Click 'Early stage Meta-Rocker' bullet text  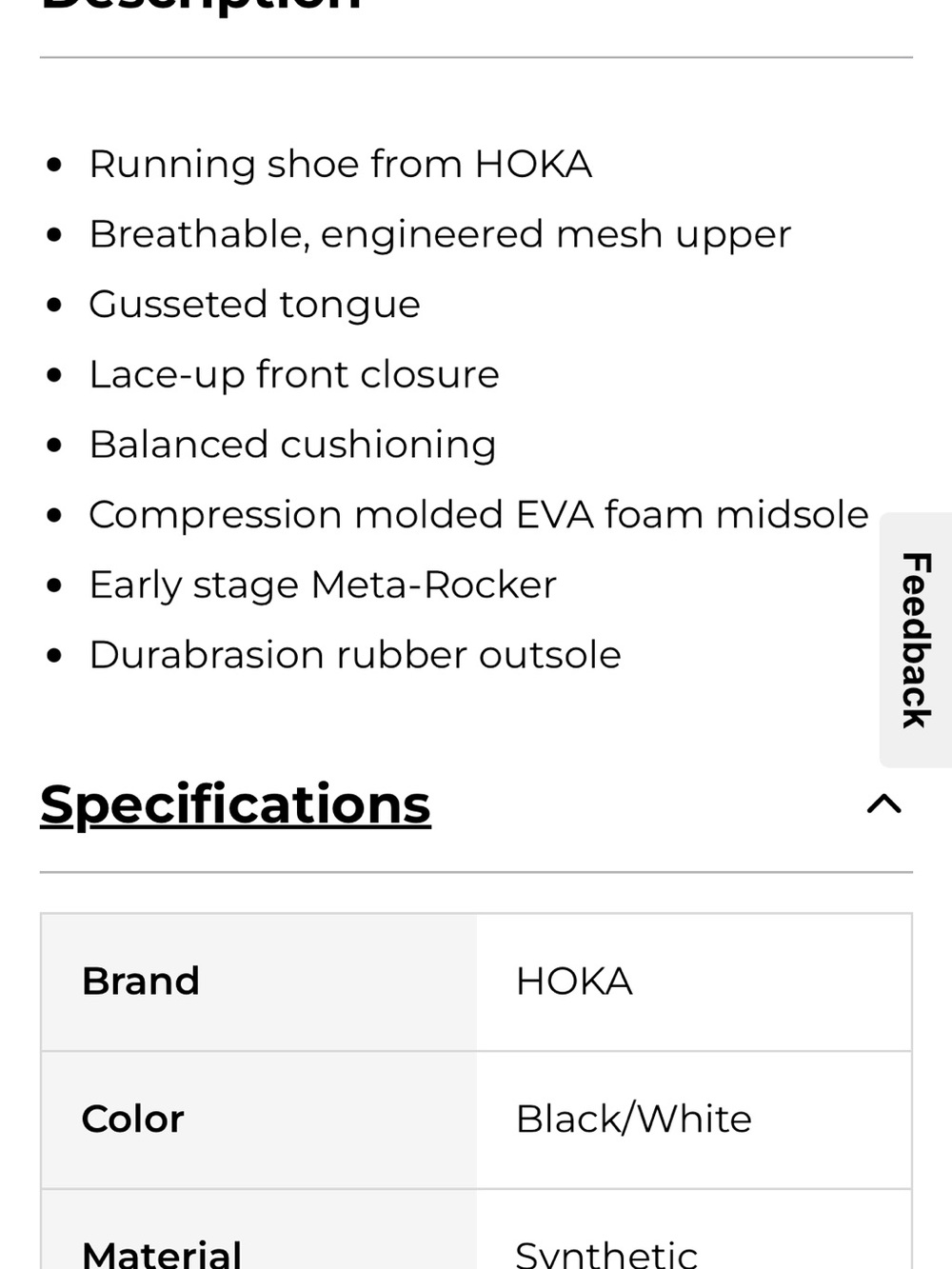(323, 585)
